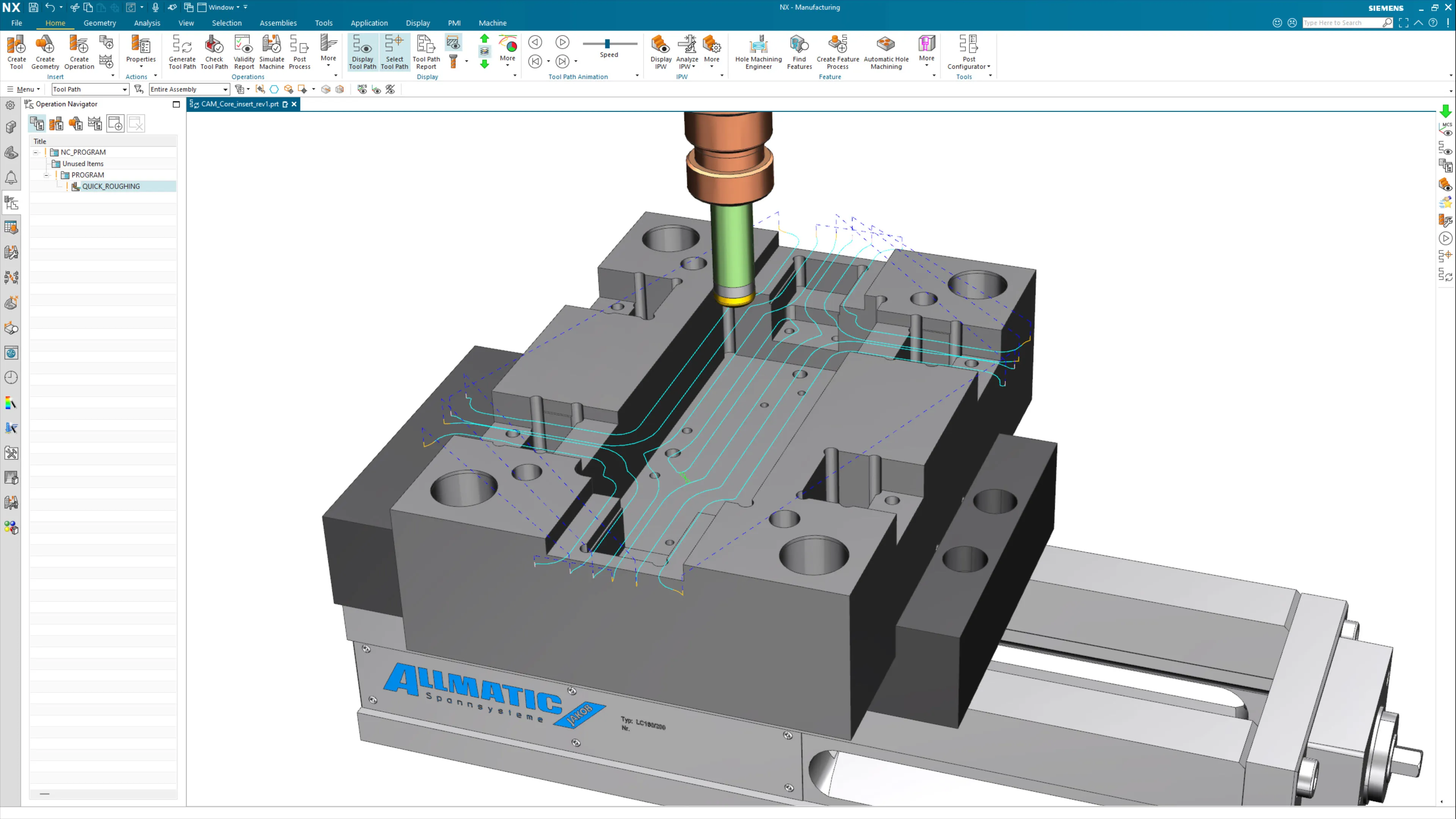
Task: Open the Analysis ribbon tab
Action: pyautogui.click(x=147, y=23)
